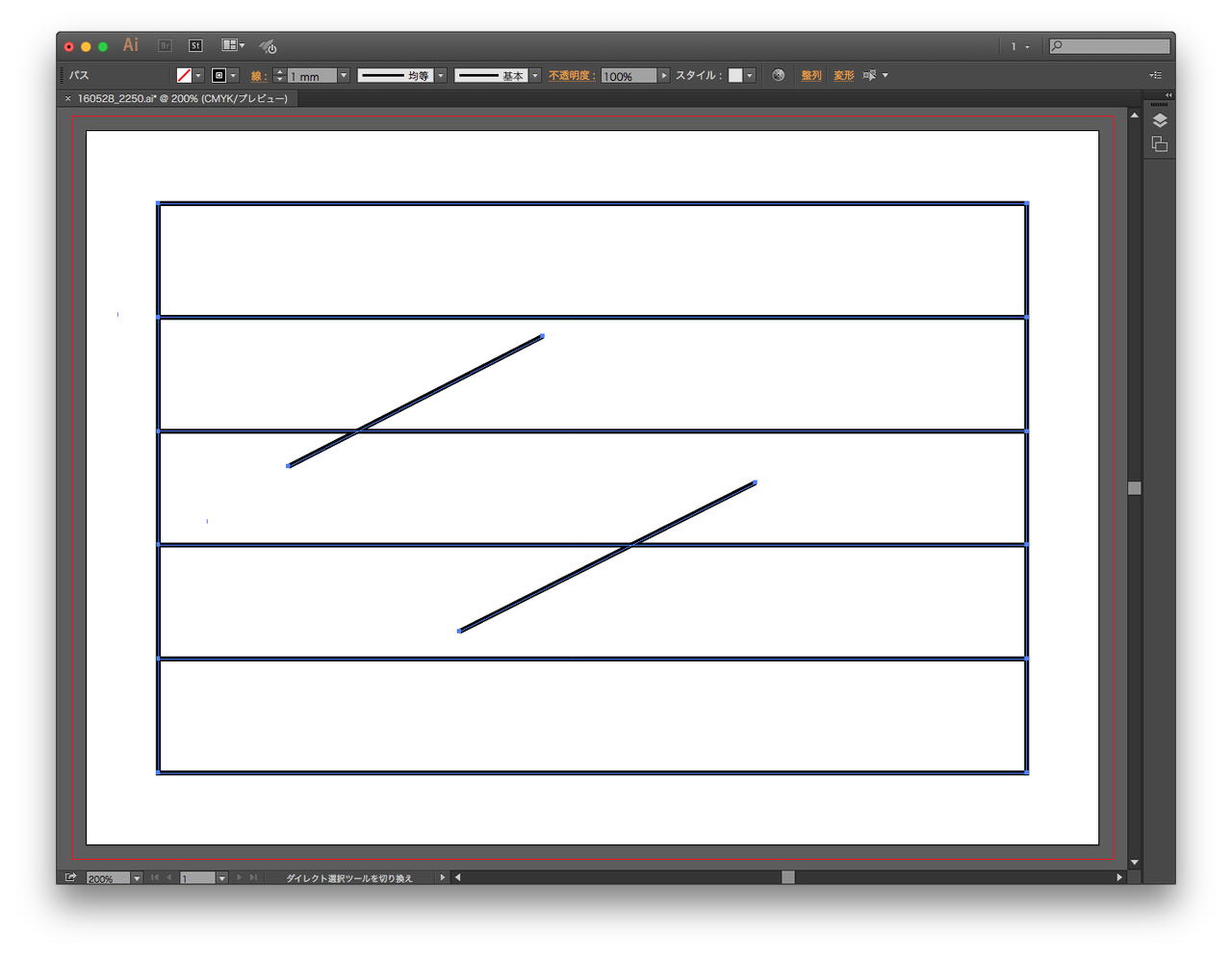Toggle the stroke swatch in control panel
1232x961 pixels.
point(218,74)
